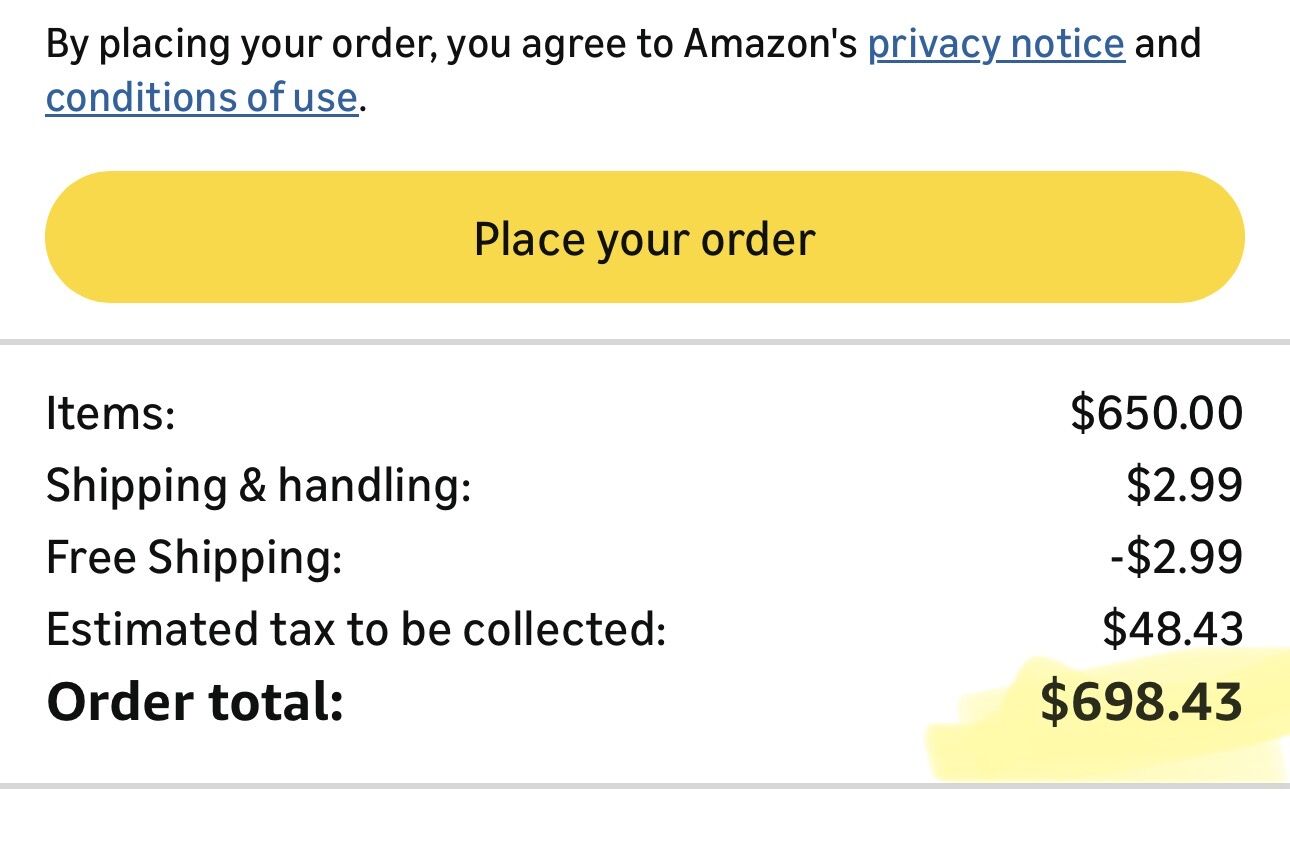This screenshot has width=1290, height=852.
Task: Click Estimated tax to be collected label
Action: pos(355,630)
